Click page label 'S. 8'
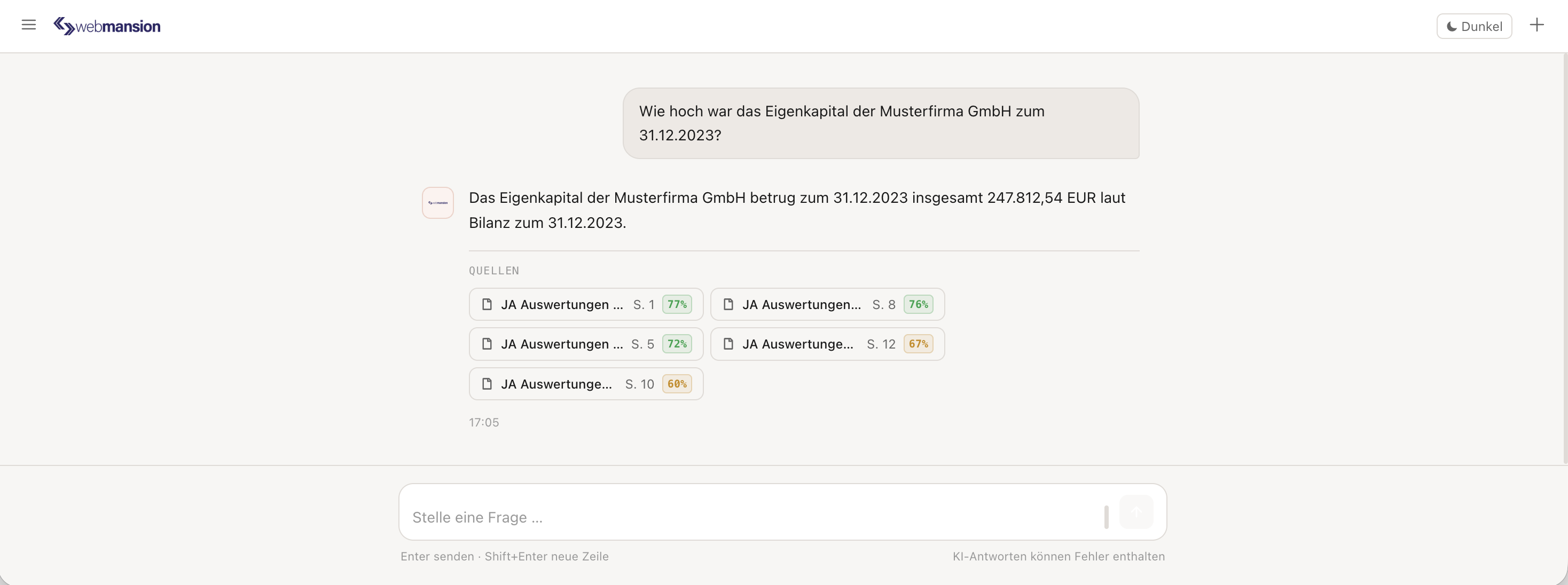The height and width of the screenshot is (585, 1568). [x=883, y=305]
